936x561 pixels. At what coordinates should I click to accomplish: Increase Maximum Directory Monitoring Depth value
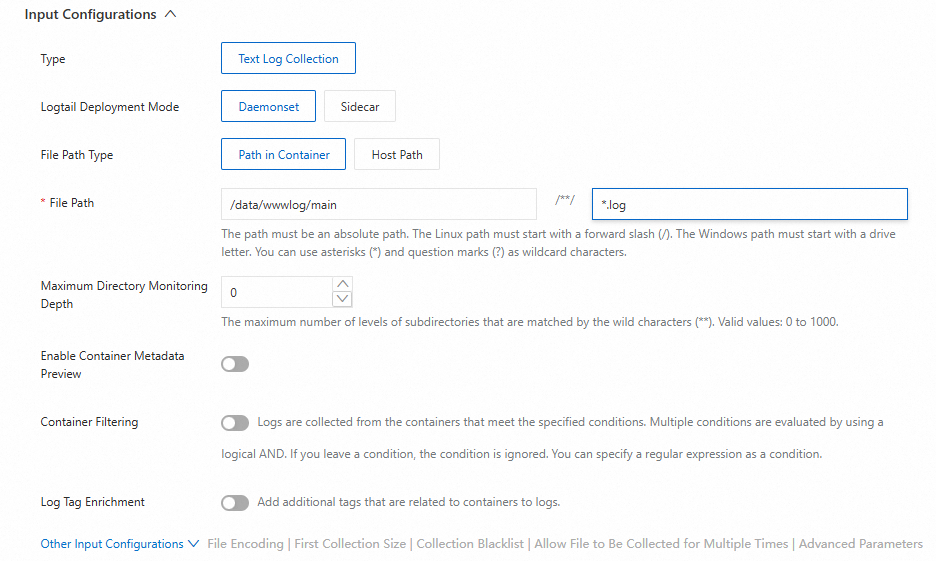[343, 285]
